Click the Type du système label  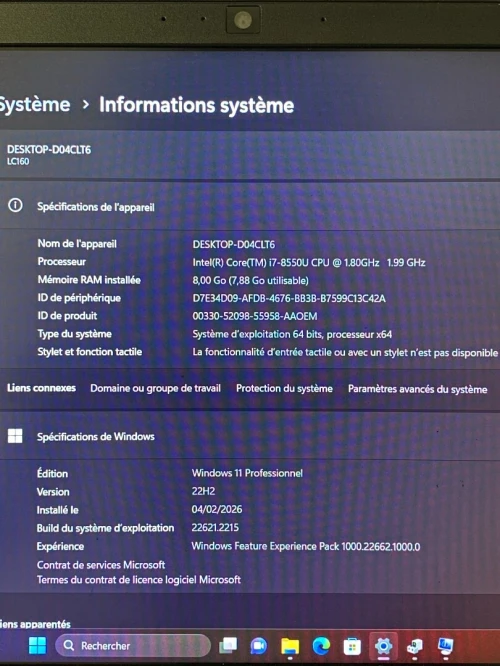(74, 334)
